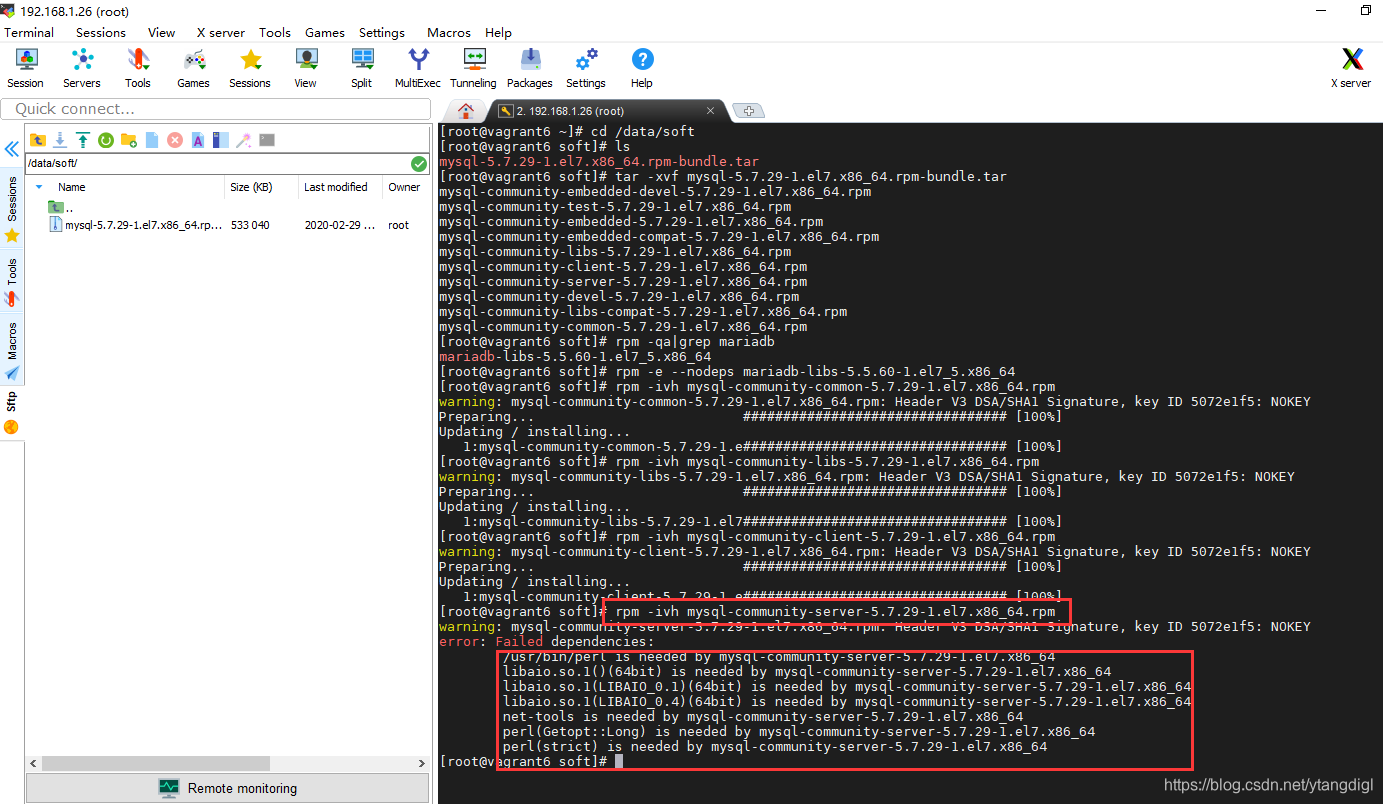This screenshot has width=1383, height=804.
Task: Click the magic wand icon in SFTP toolbar
Action: pos(243,140)
